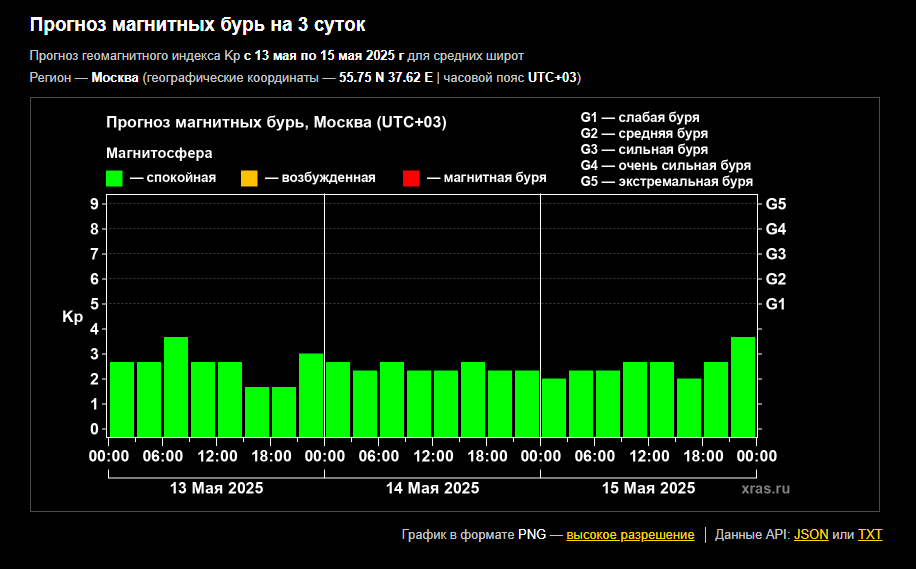Select the "13 Мая 2025" date label

pos(216,489)
